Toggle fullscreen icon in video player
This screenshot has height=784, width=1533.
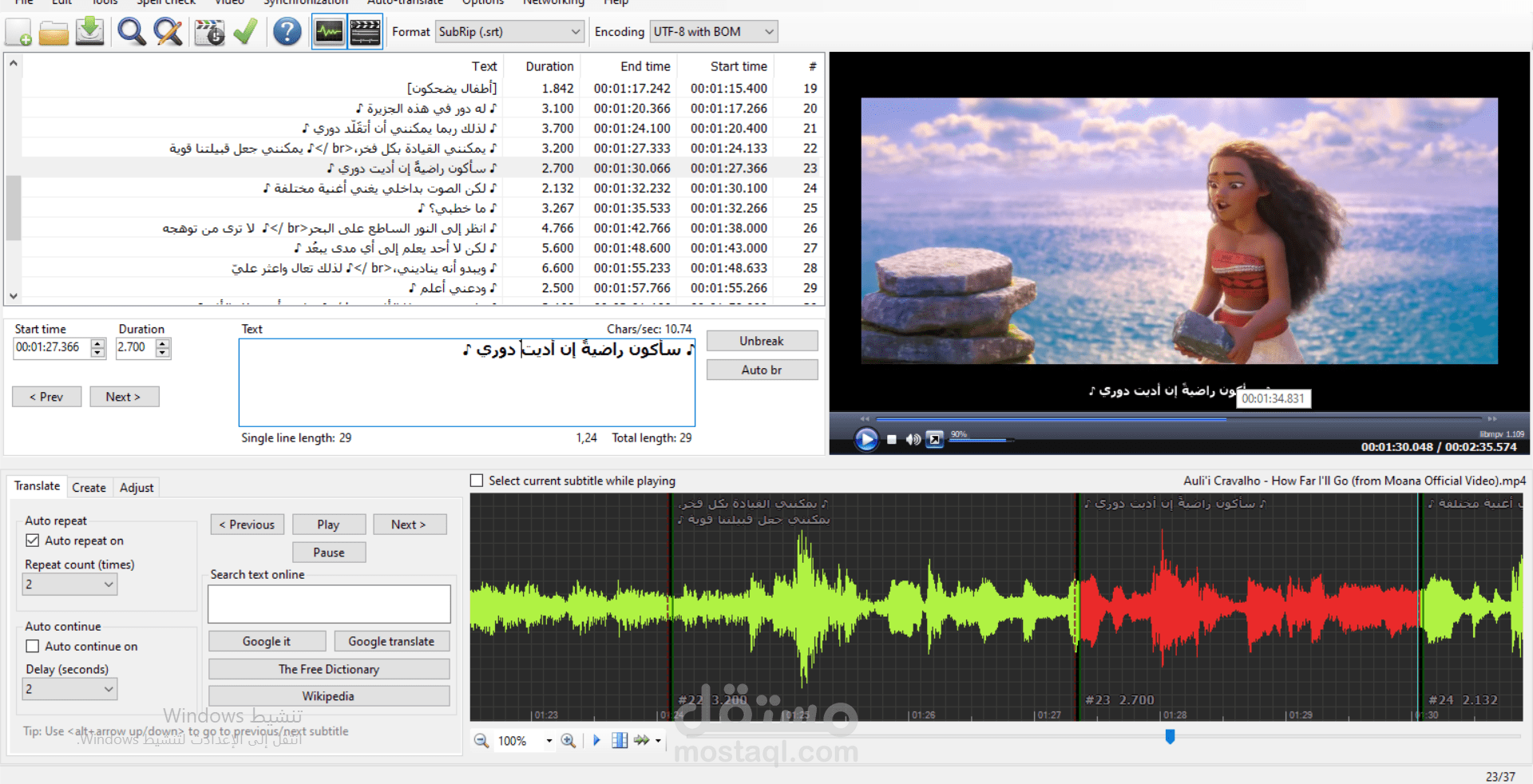click(x=935, y=439)
